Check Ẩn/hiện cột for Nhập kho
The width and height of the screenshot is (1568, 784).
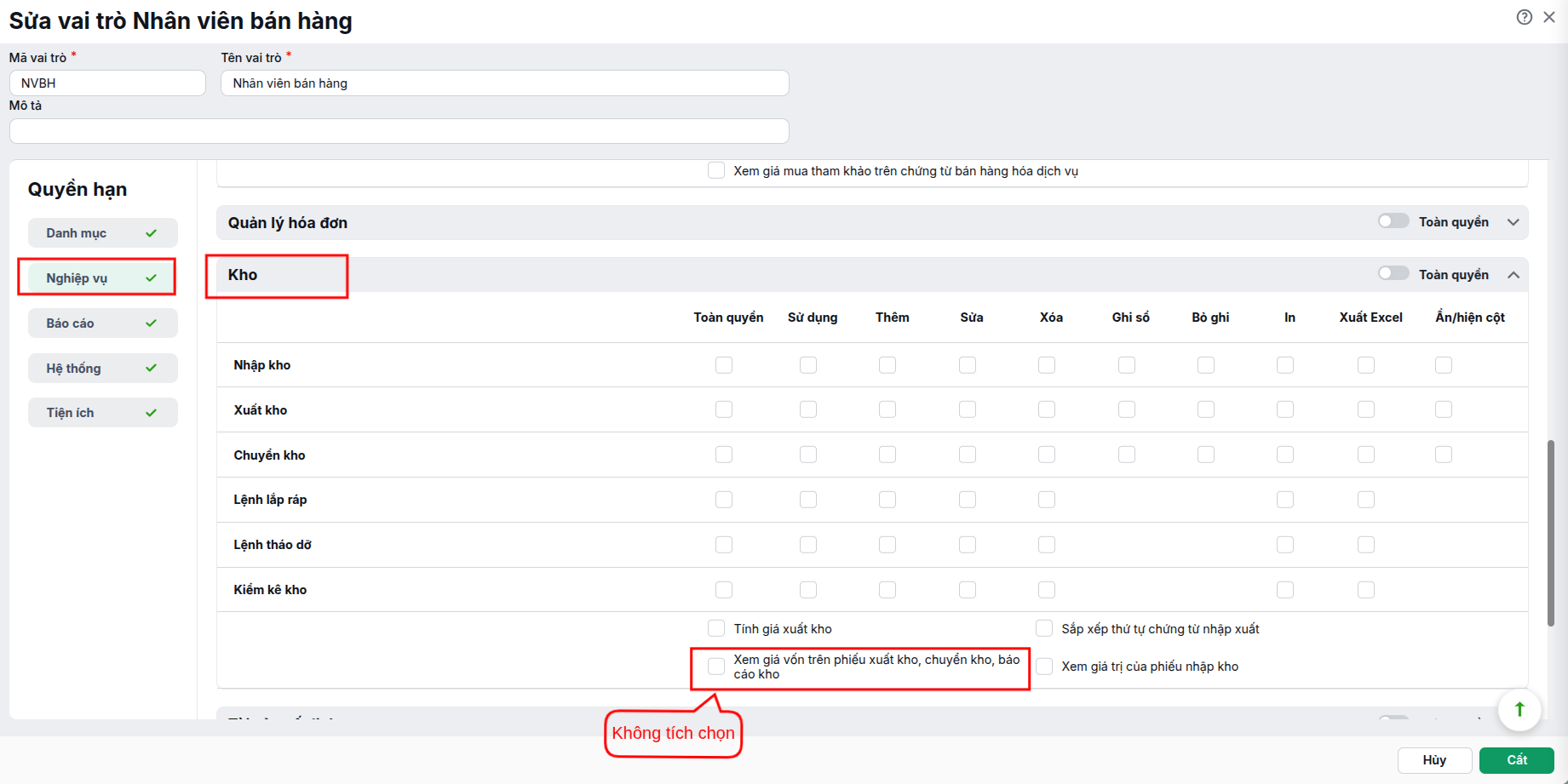pos(1444,365)
